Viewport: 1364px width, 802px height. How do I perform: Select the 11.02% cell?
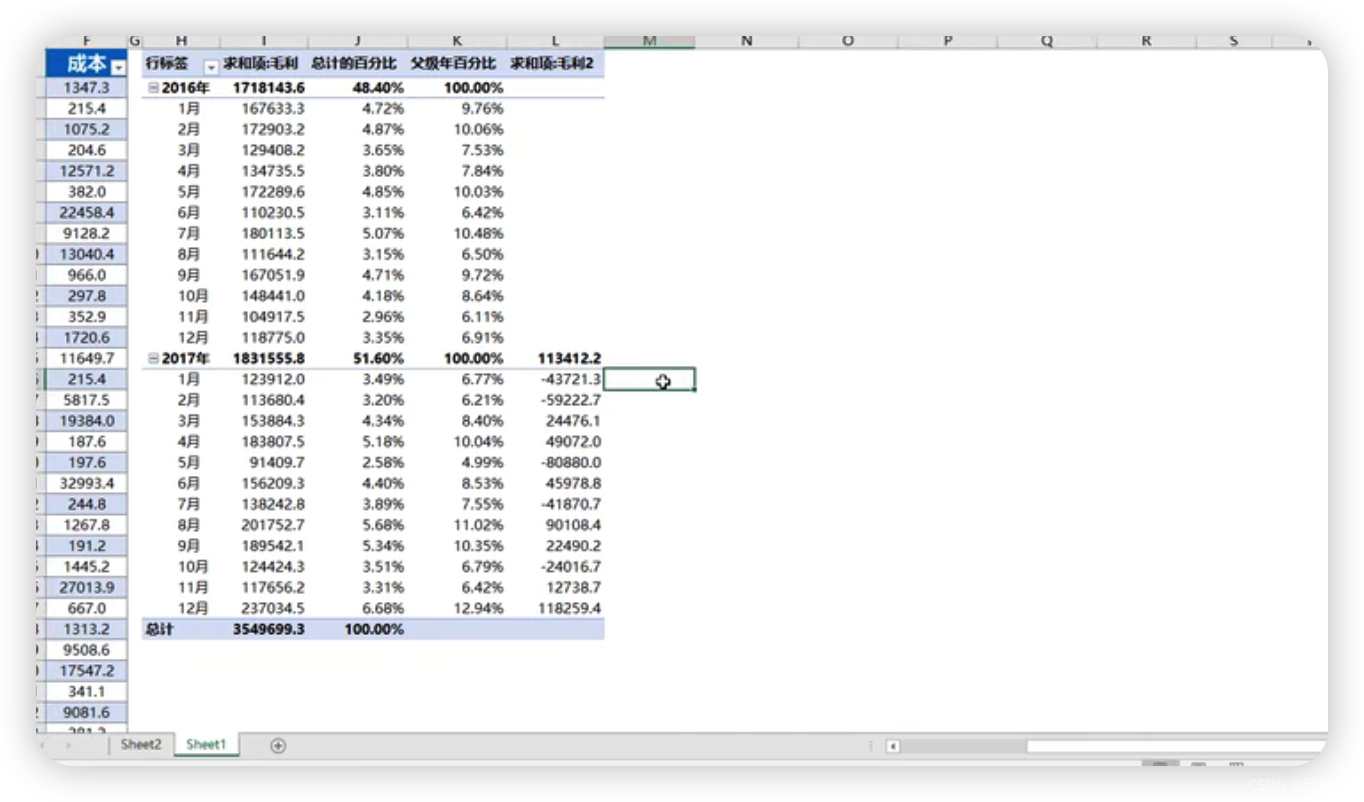457,525
